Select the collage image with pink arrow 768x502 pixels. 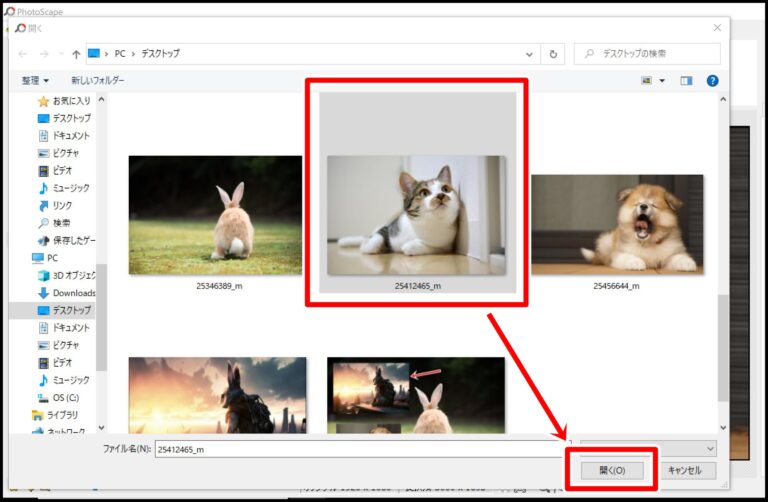click(416, 395)
